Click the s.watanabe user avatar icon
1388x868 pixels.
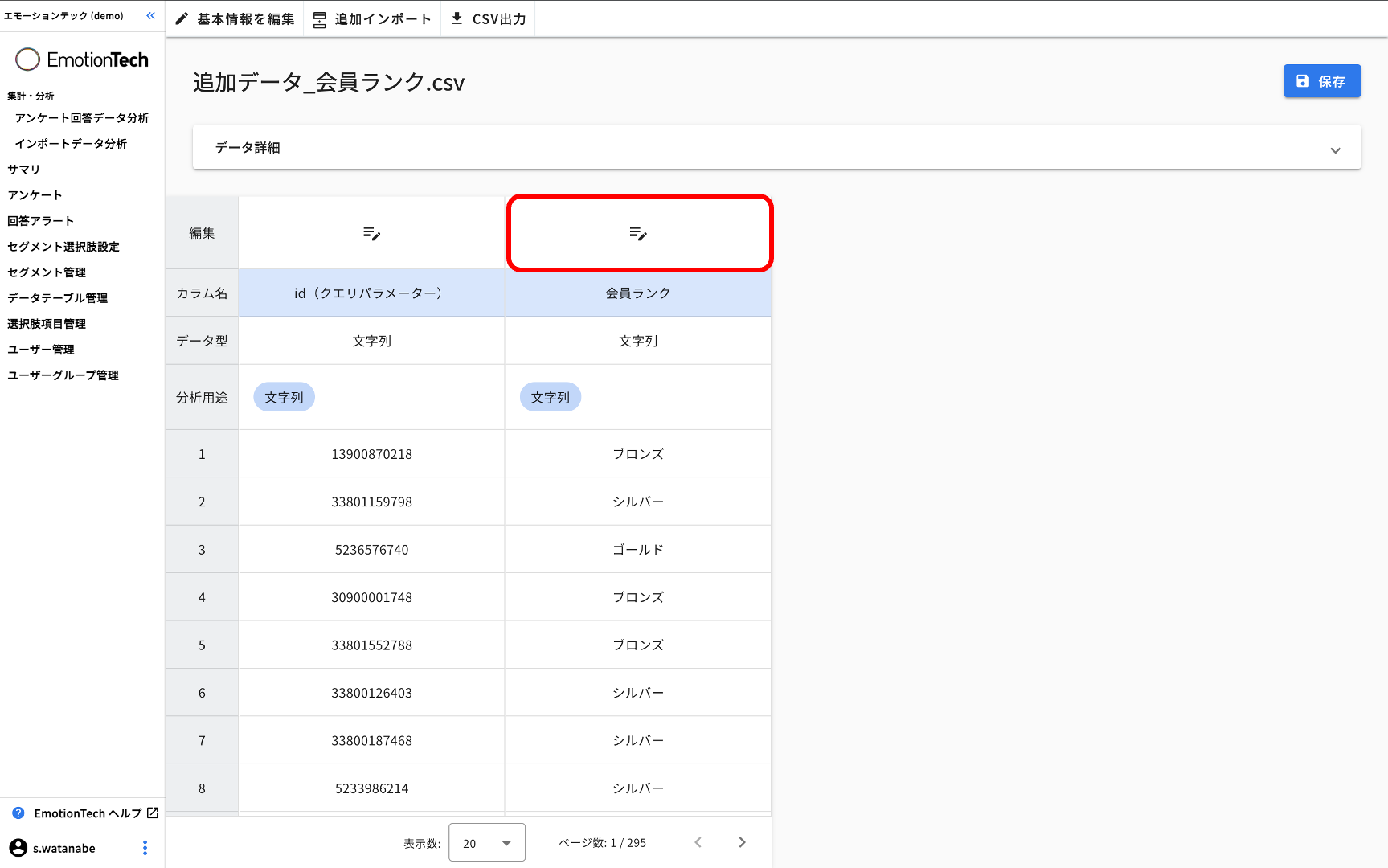(x=18, y=848)
